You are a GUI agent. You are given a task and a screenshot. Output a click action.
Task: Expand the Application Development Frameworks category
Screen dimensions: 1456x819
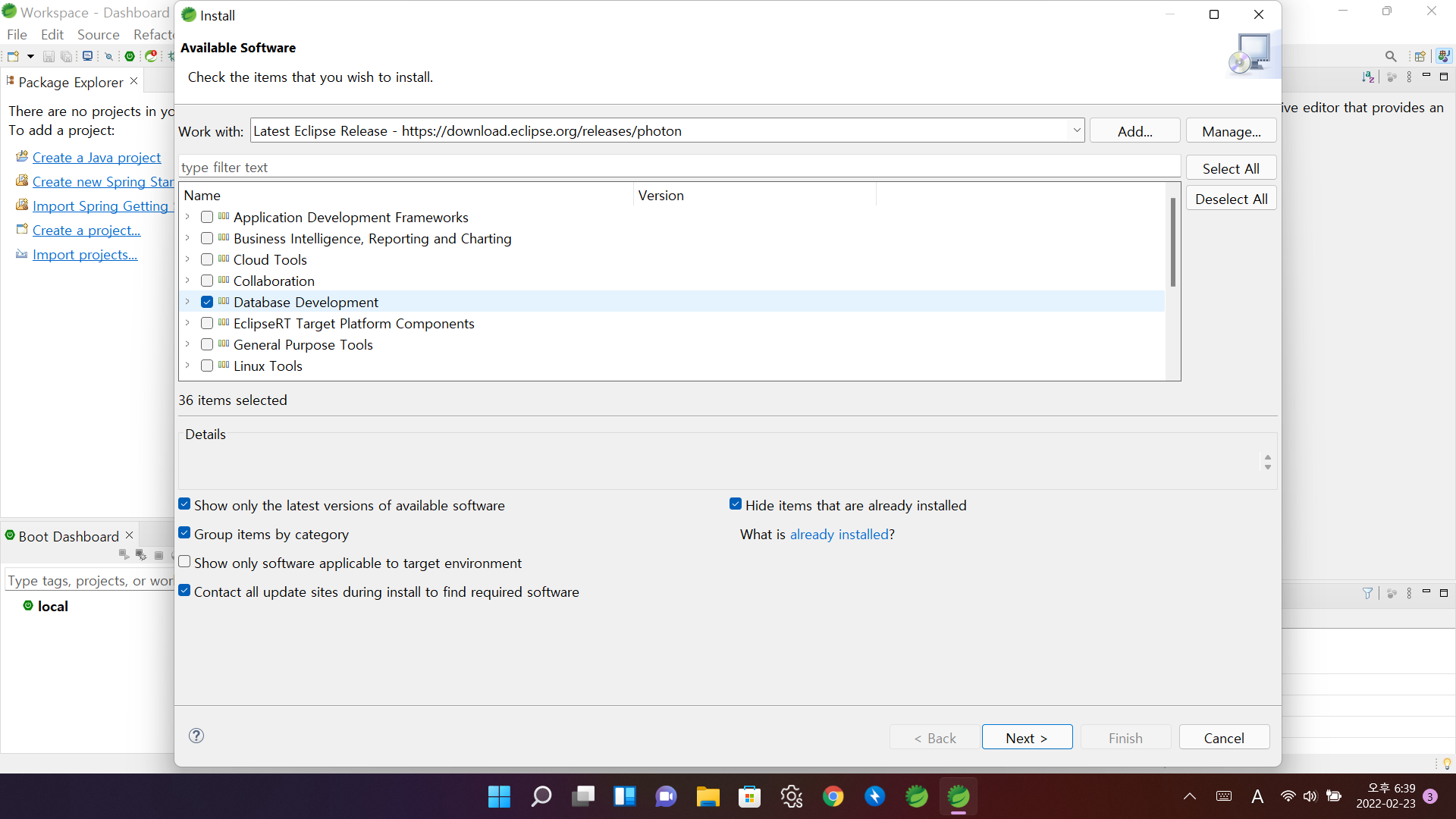click(187, 217)
